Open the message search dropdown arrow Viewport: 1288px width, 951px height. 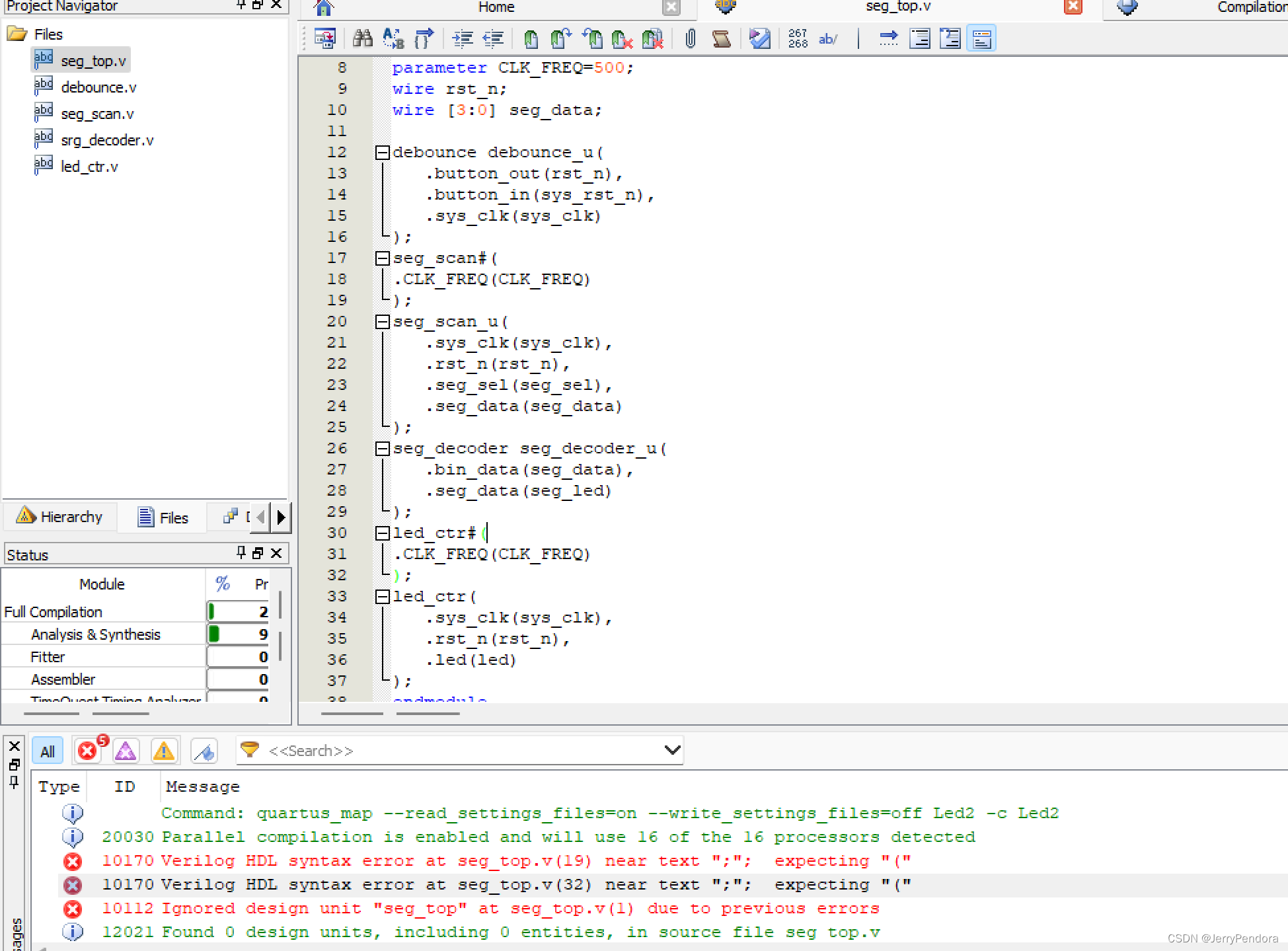[x=671, y=750]
